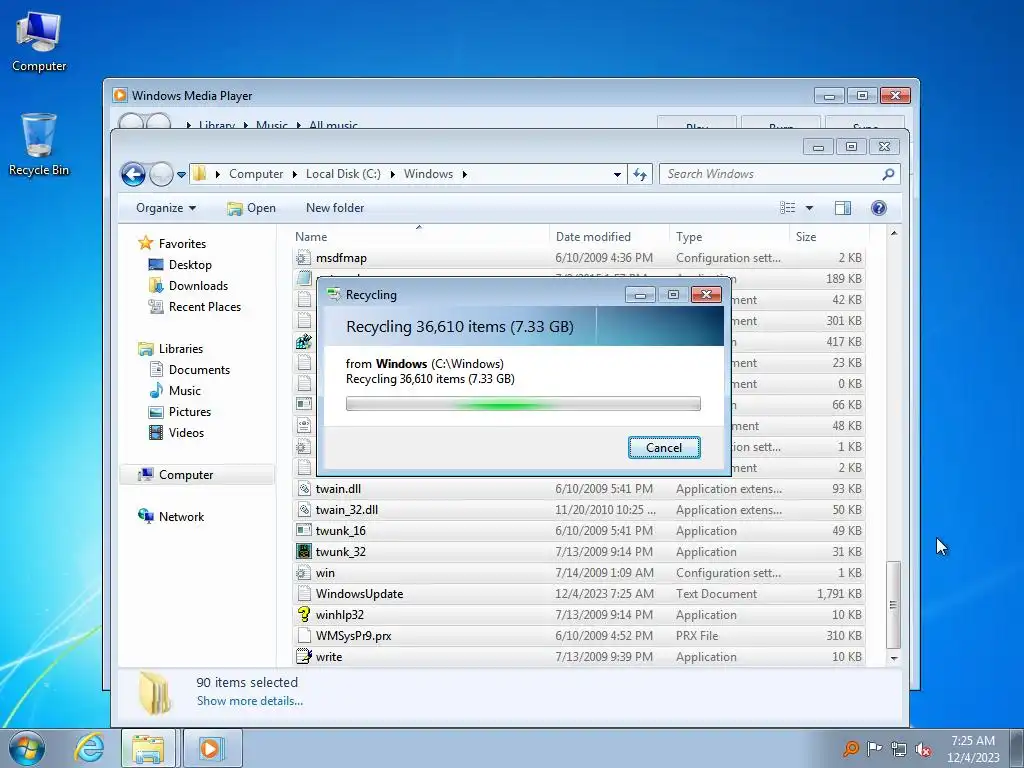
Task: Select the Recycle Bin desktop icon
Action: tap(39, 144)
